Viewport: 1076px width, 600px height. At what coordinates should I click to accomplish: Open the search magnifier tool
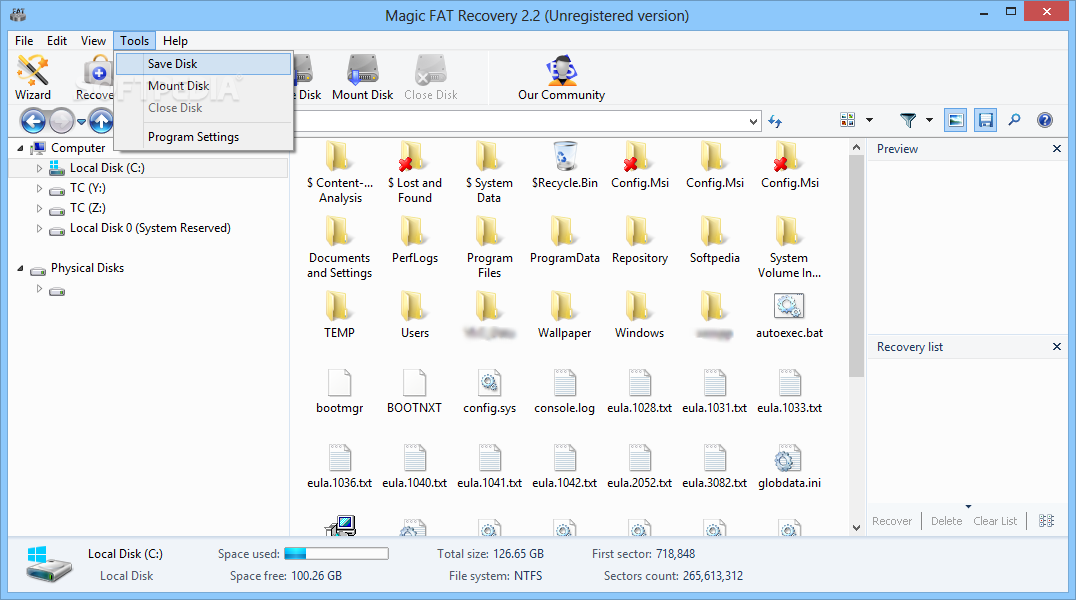1014,120
